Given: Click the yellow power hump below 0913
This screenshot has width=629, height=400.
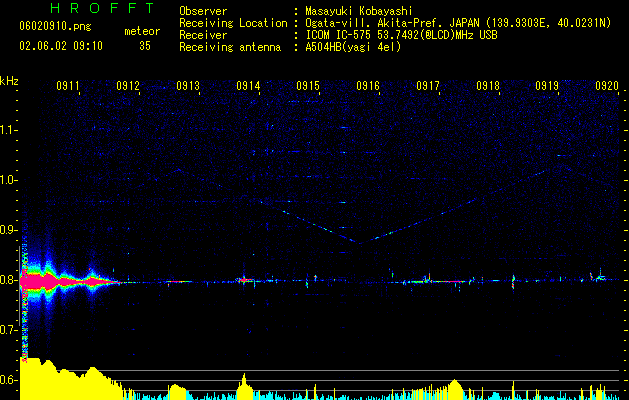Looking at the screenshot, I should coord(177,392).
